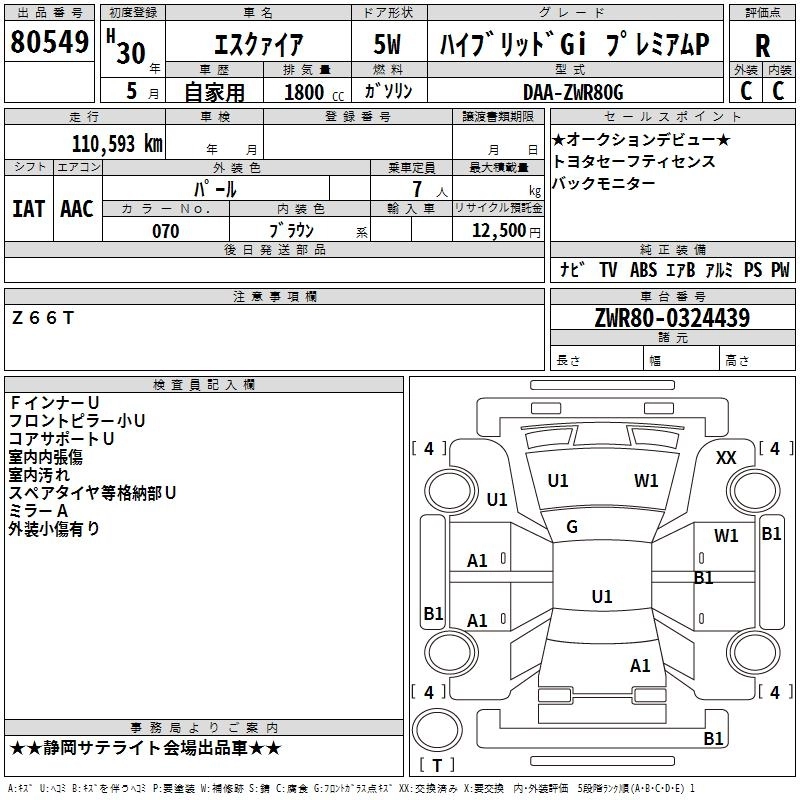This screenshot has width=800, height=800.
Task: Click the PW equipment label
Action: click(x=779, y=270)
